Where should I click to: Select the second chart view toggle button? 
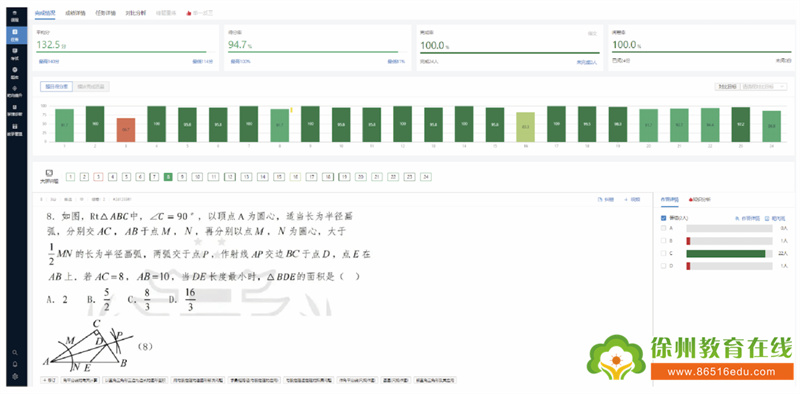92,87
